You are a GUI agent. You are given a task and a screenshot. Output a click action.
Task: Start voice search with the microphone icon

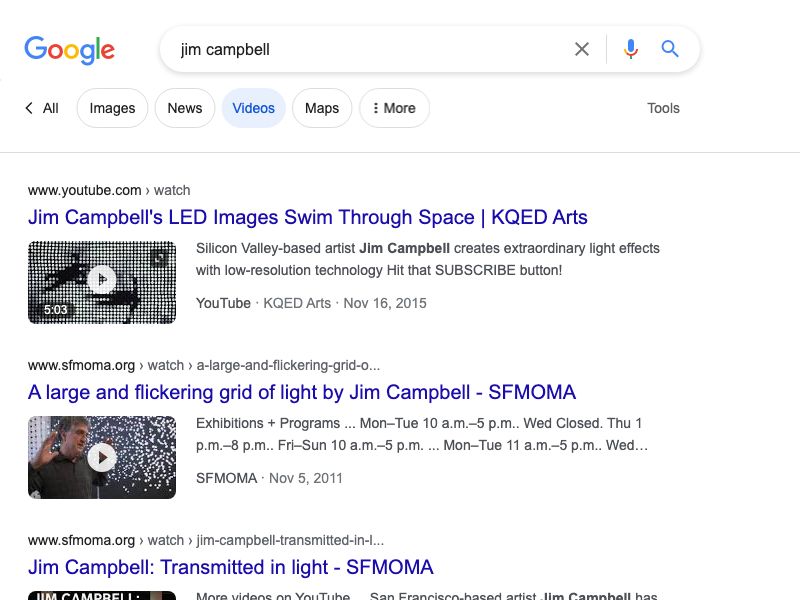[631, 49]
